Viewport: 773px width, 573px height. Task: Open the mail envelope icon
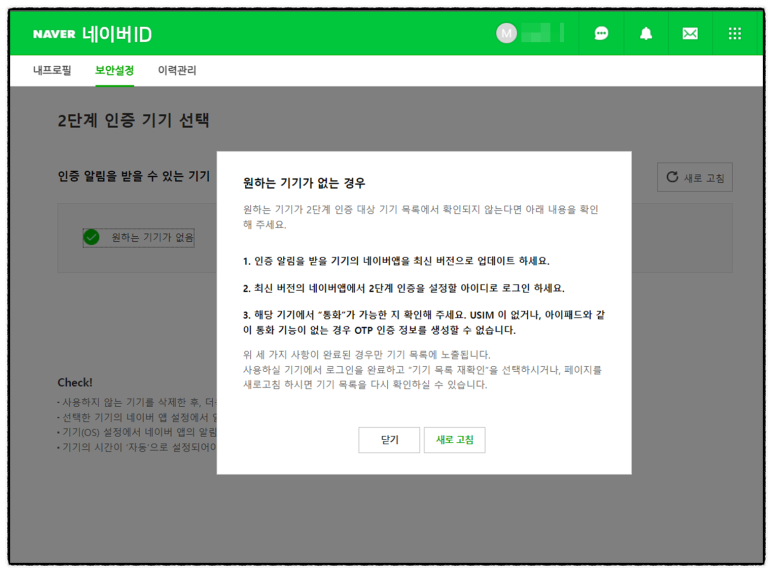point(690,34)
